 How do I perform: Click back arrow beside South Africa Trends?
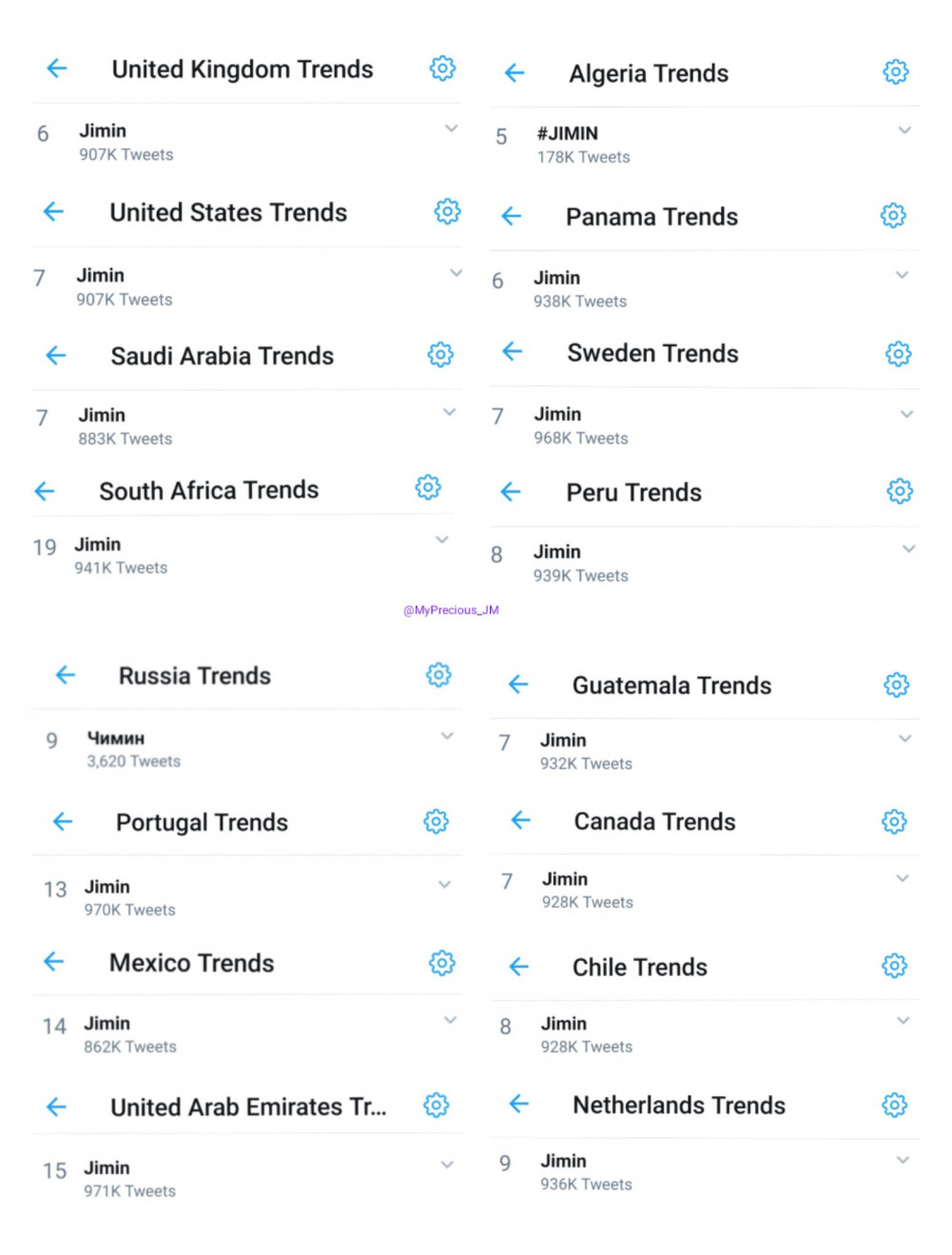click(45, 491)
